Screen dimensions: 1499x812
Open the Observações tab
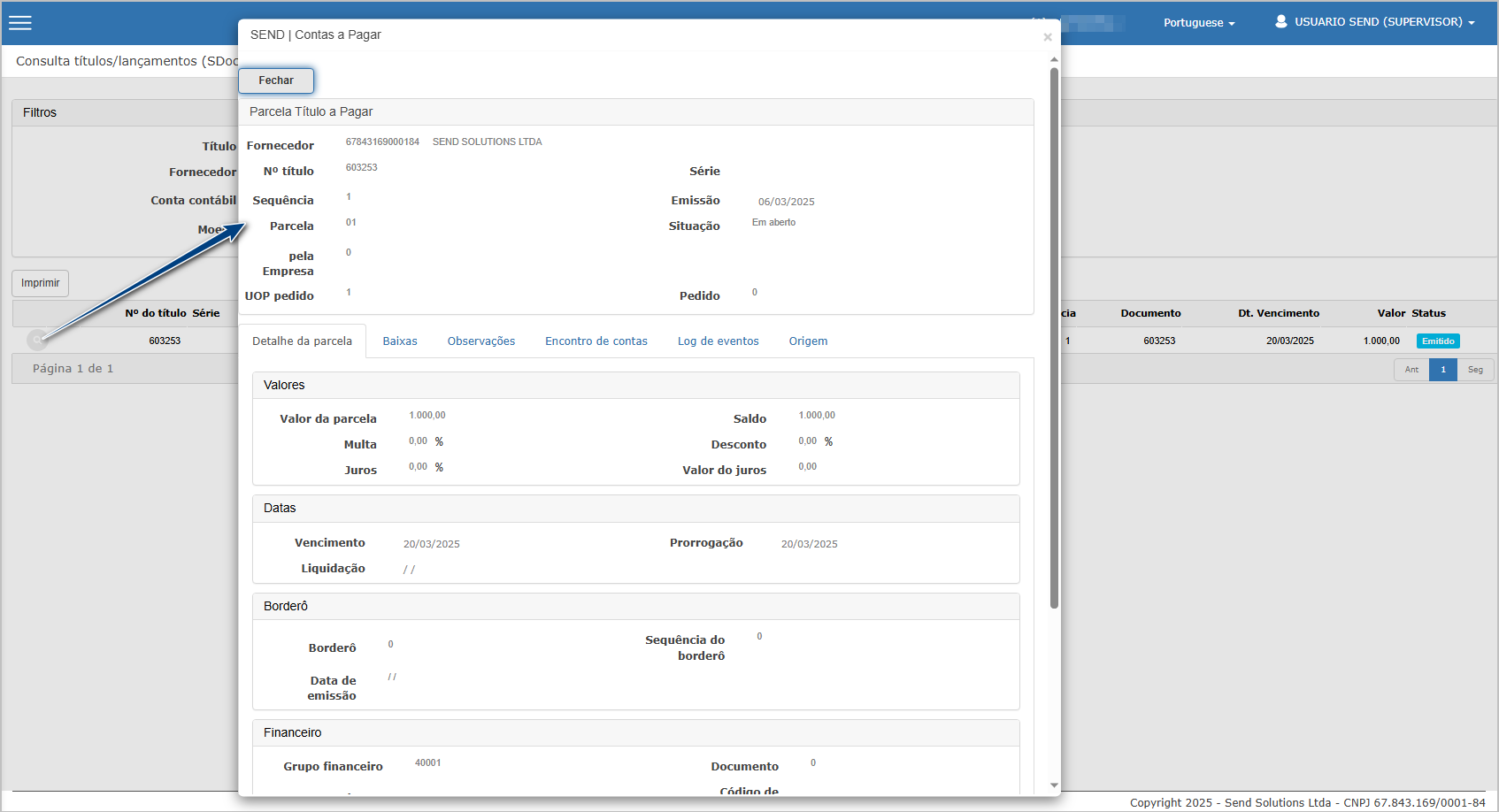click(x=481, y=341)
